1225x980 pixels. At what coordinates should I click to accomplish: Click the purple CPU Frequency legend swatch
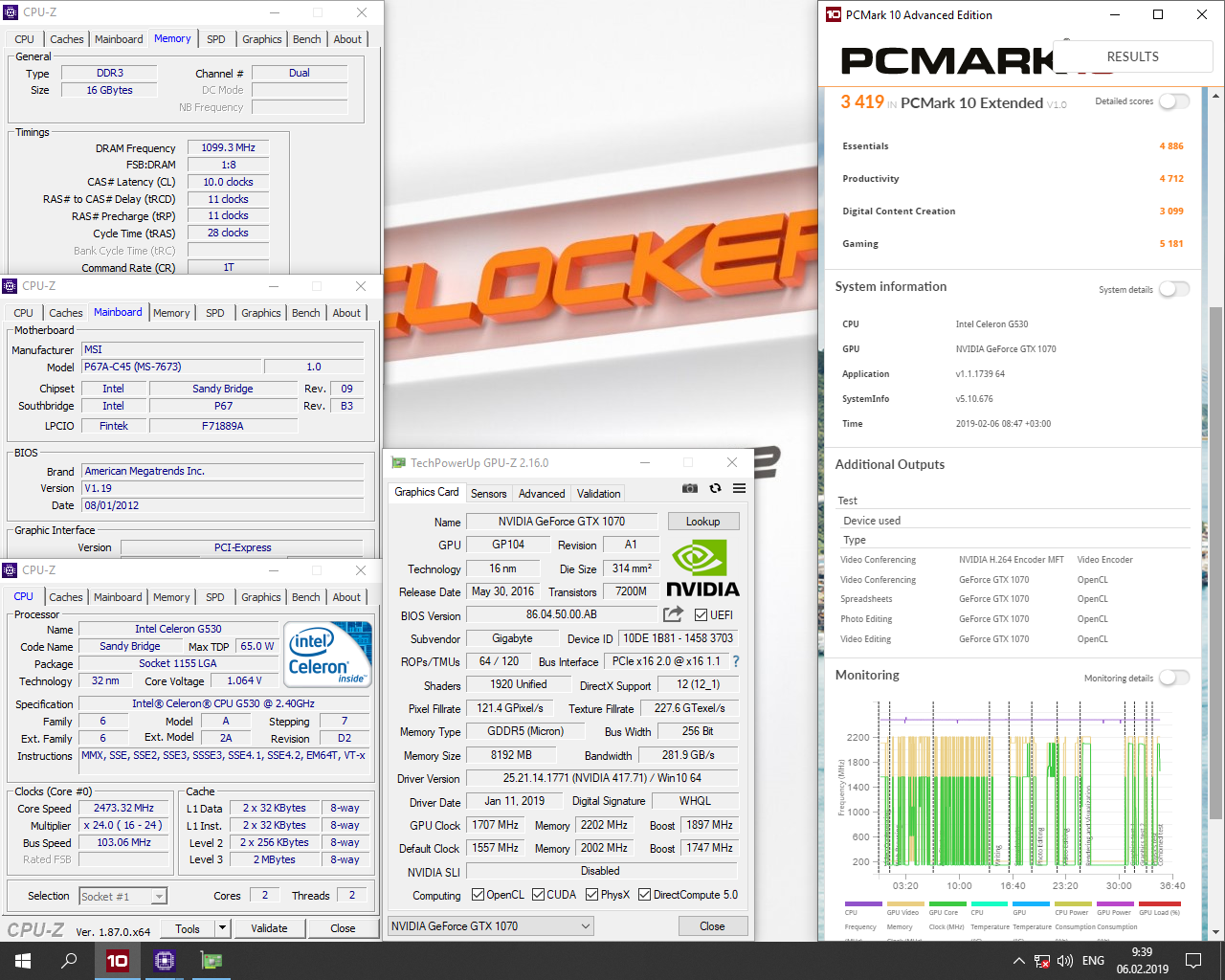(x=863, y=903)
